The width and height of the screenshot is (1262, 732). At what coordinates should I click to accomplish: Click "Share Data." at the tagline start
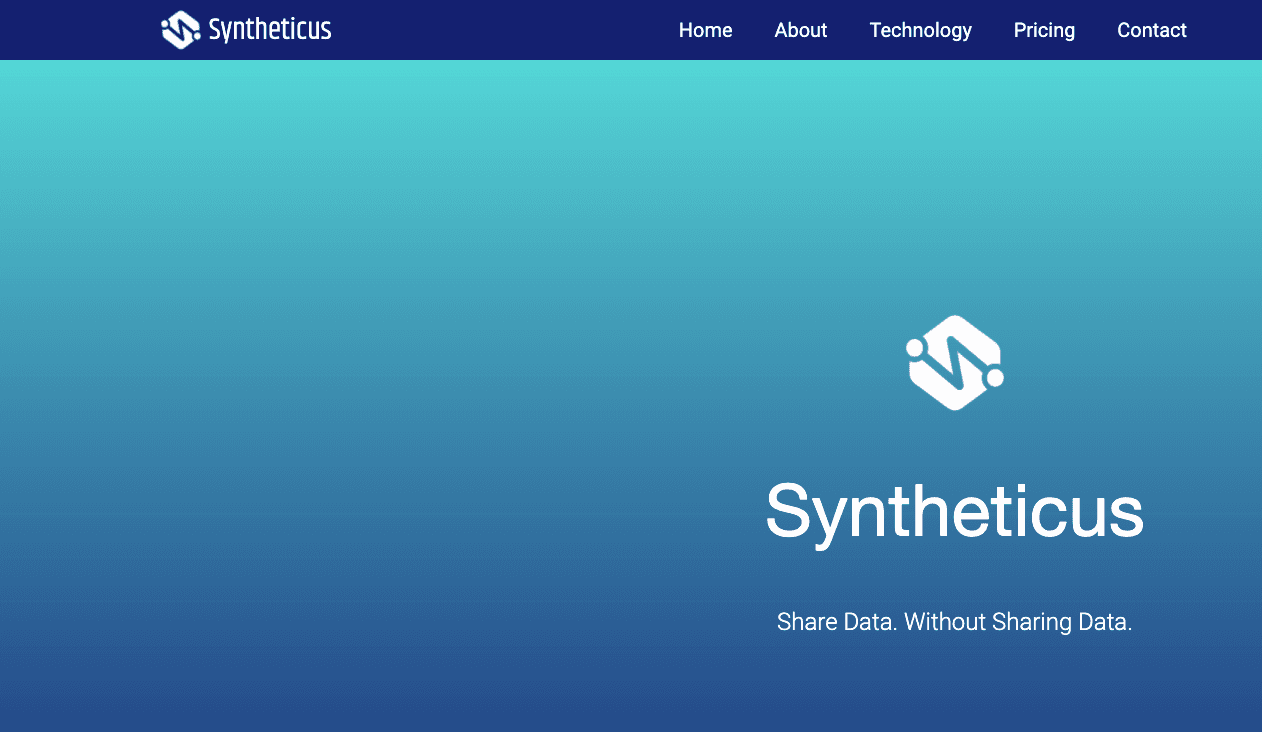(x=836, y=622)
